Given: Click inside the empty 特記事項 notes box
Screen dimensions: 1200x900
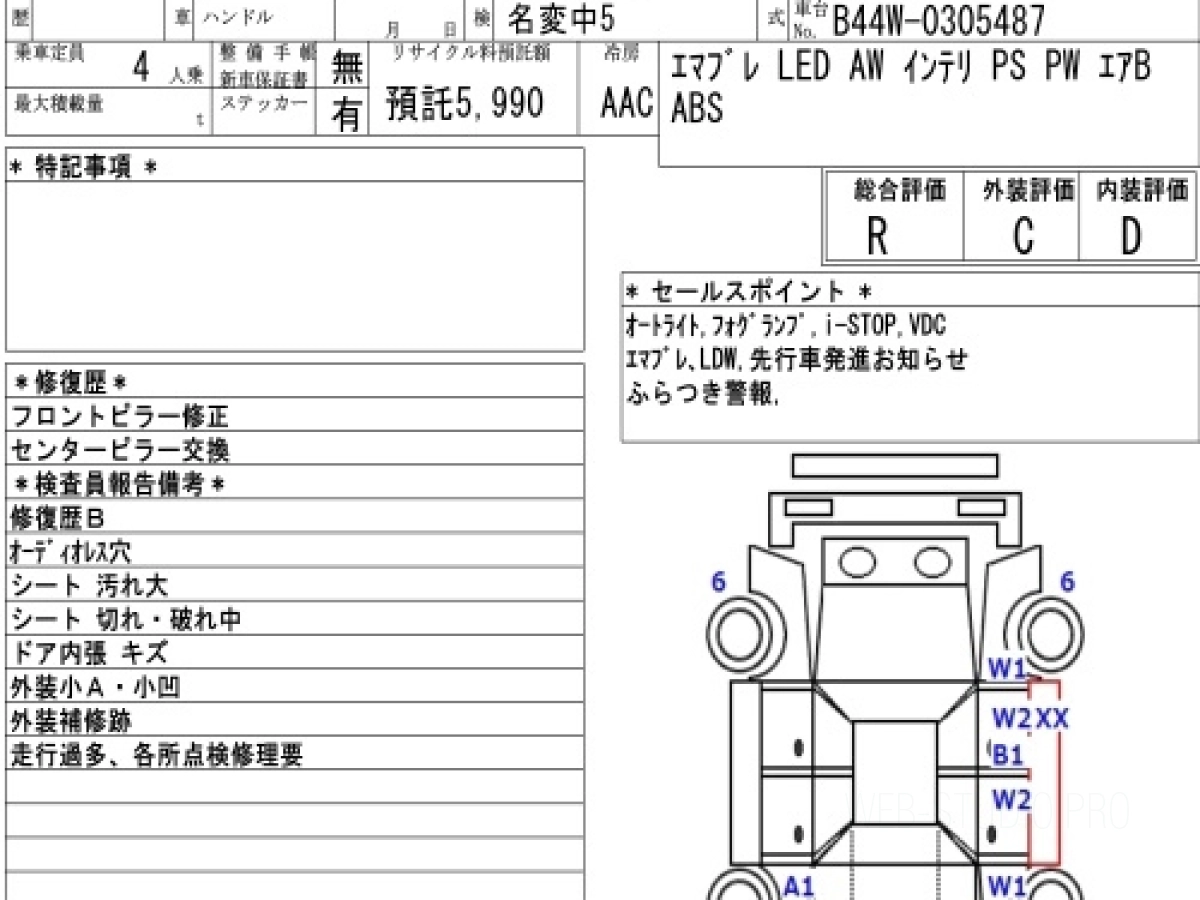Looking at the screenshot, I should 295,265.
